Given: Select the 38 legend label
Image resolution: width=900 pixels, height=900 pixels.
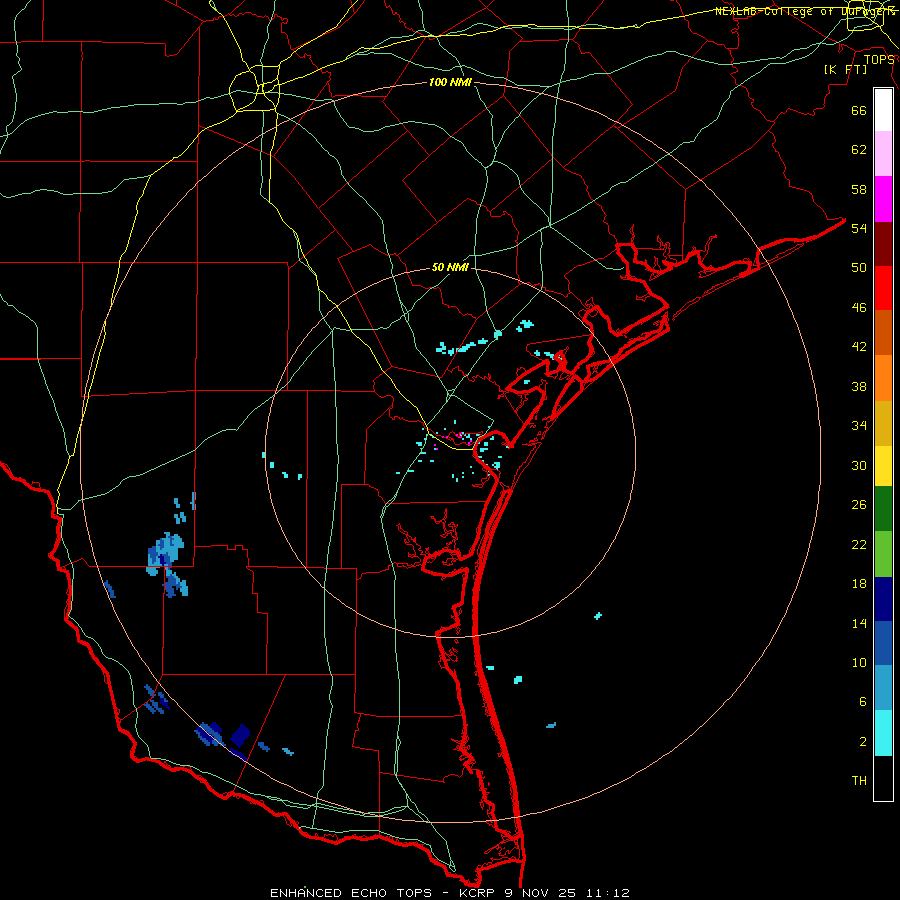Looking at the screenshot, I should (x=859, y=386).
